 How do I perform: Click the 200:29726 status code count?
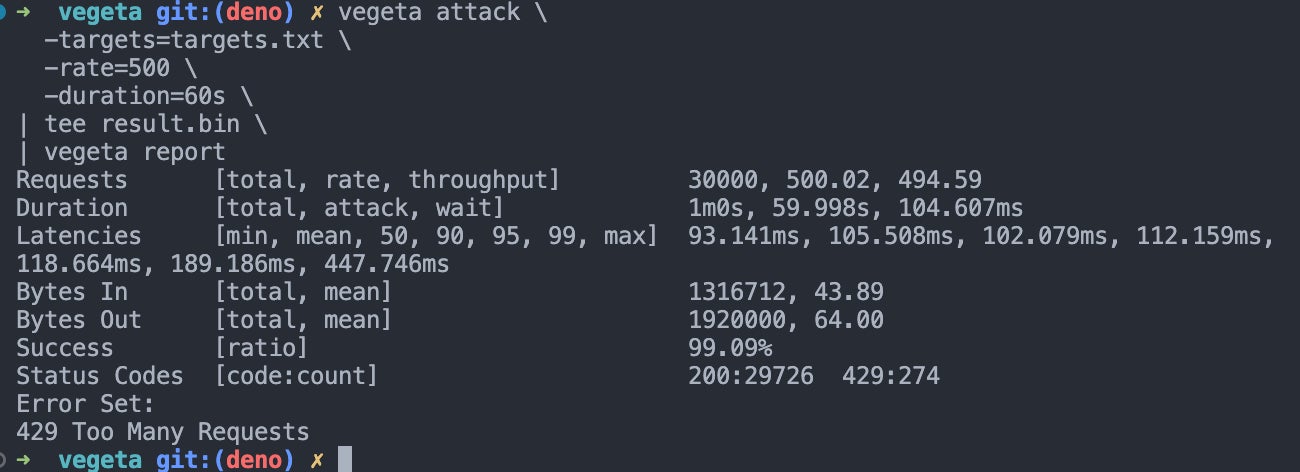tap(751, 376)
